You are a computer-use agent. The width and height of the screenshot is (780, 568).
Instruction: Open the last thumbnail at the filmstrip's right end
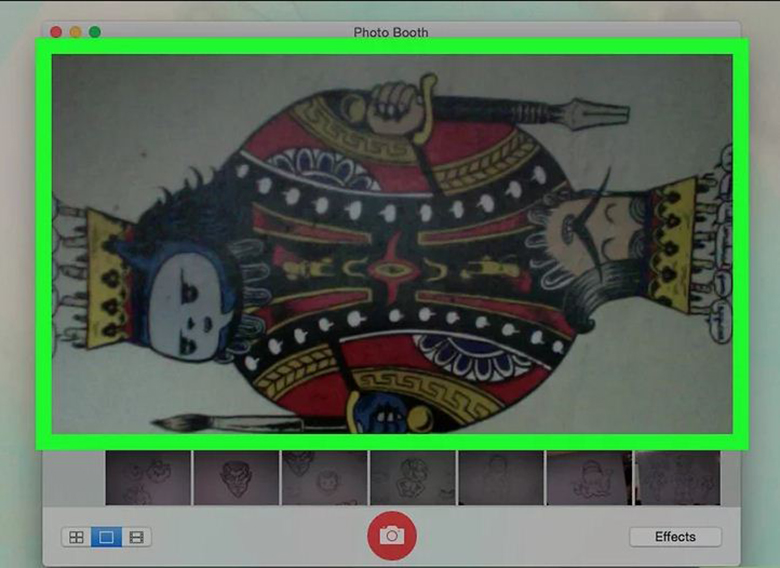pyautogui.click(x=677, y=478)
